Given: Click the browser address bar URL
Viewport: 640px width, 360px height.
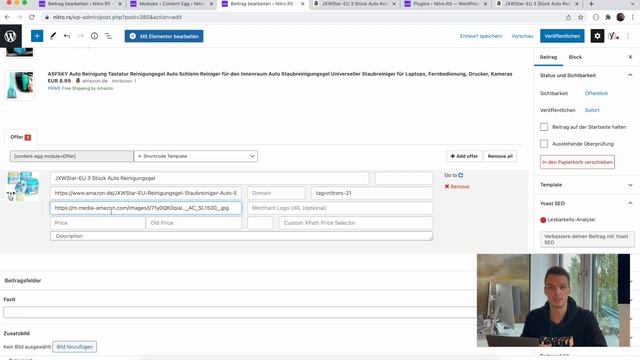Looking at the screenshot, I should 117,17.
